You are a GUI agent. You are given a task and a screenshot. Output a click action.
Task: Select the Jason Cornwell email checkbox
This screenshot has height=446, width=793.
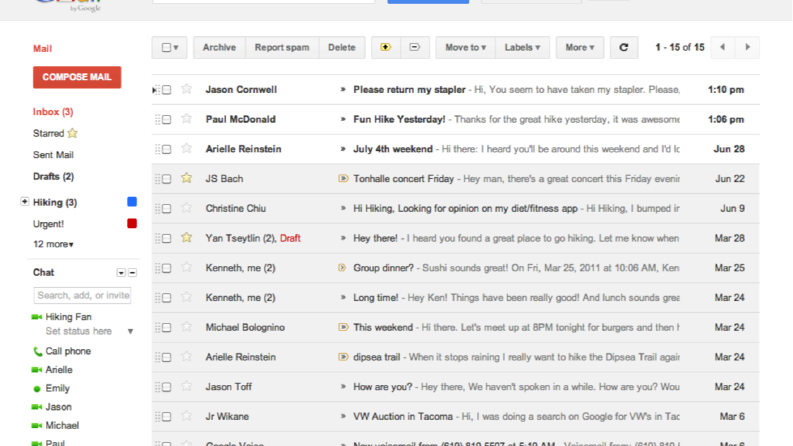[166, 90]
